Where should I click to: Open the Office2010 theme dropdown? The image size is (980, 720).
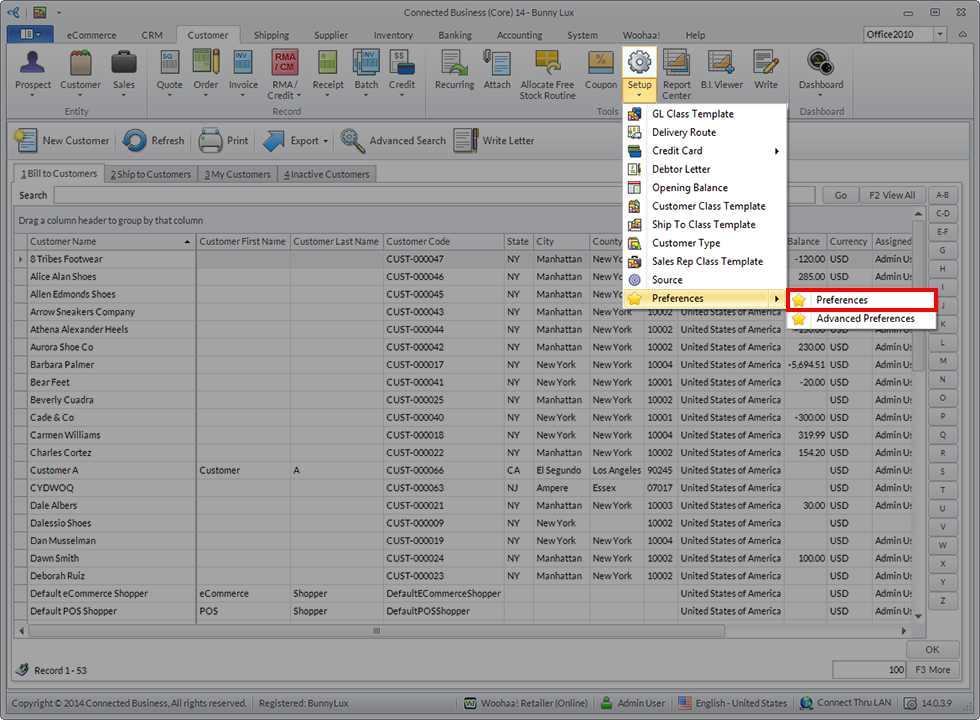(x=940, y=35)
